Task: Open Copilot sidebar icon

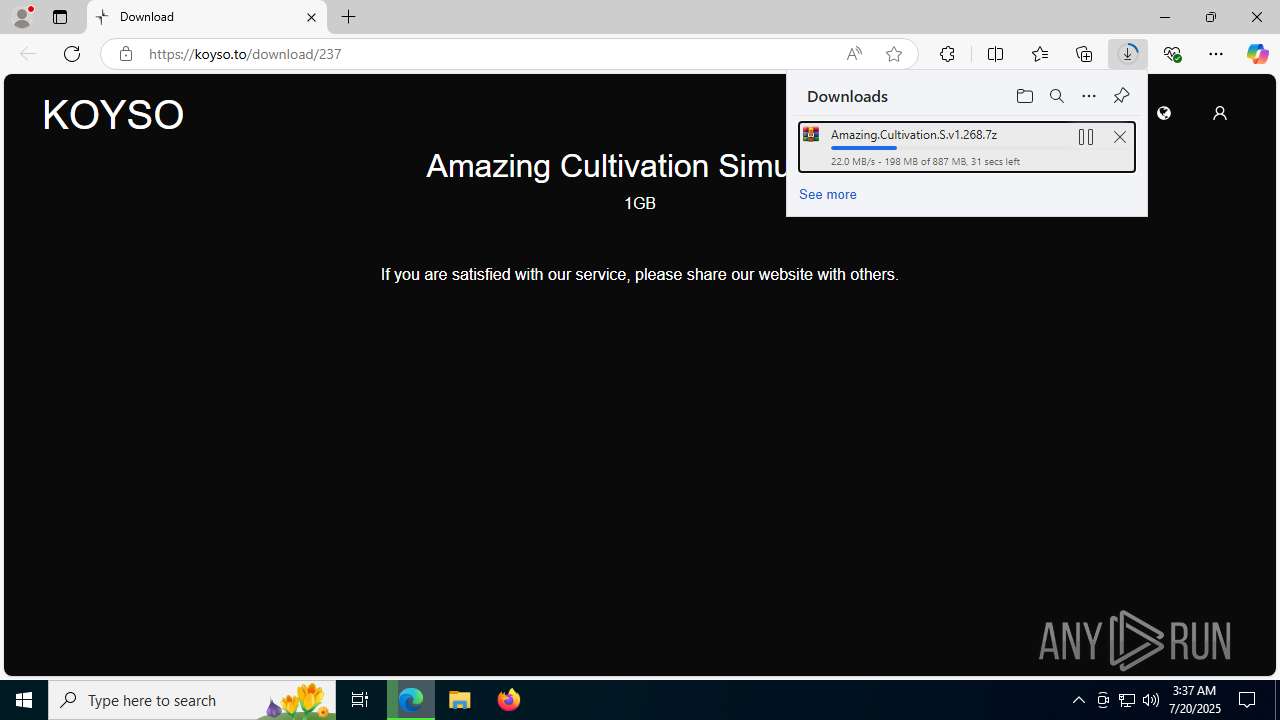Action: [1257, 54]
